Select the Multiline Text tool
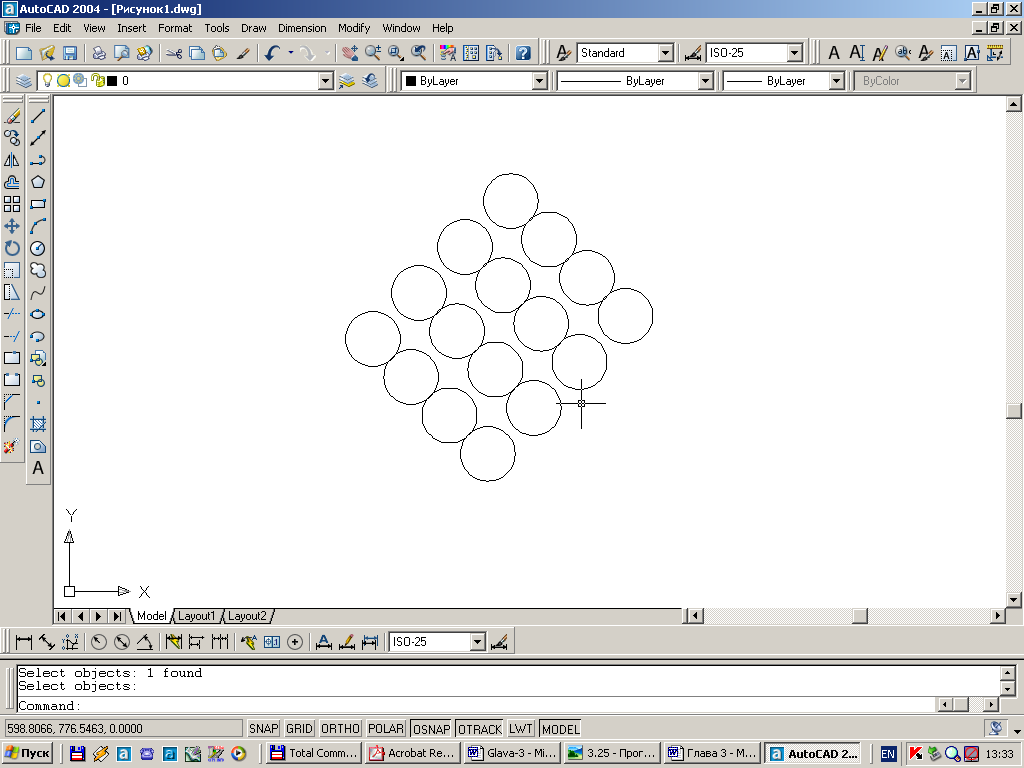Viewport: 1024px width, 768px height. (38, 468)
